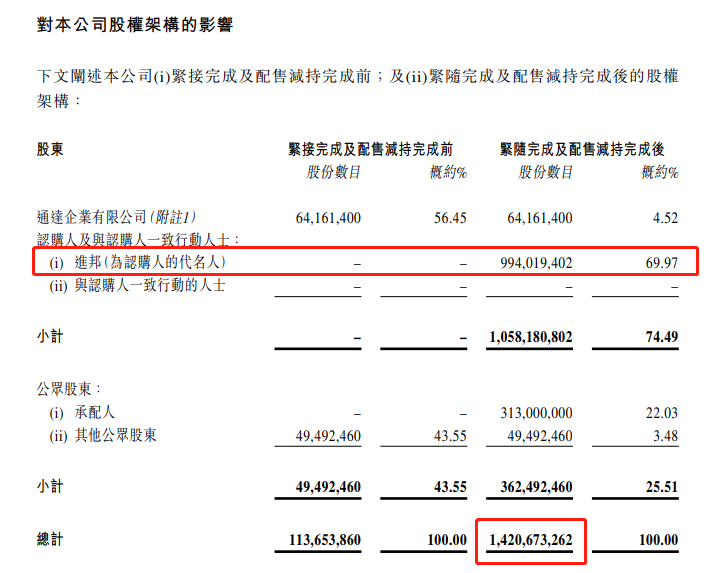711x573 pixels.
Task: Select the percentage 25.51
Action: click(662, 487)
